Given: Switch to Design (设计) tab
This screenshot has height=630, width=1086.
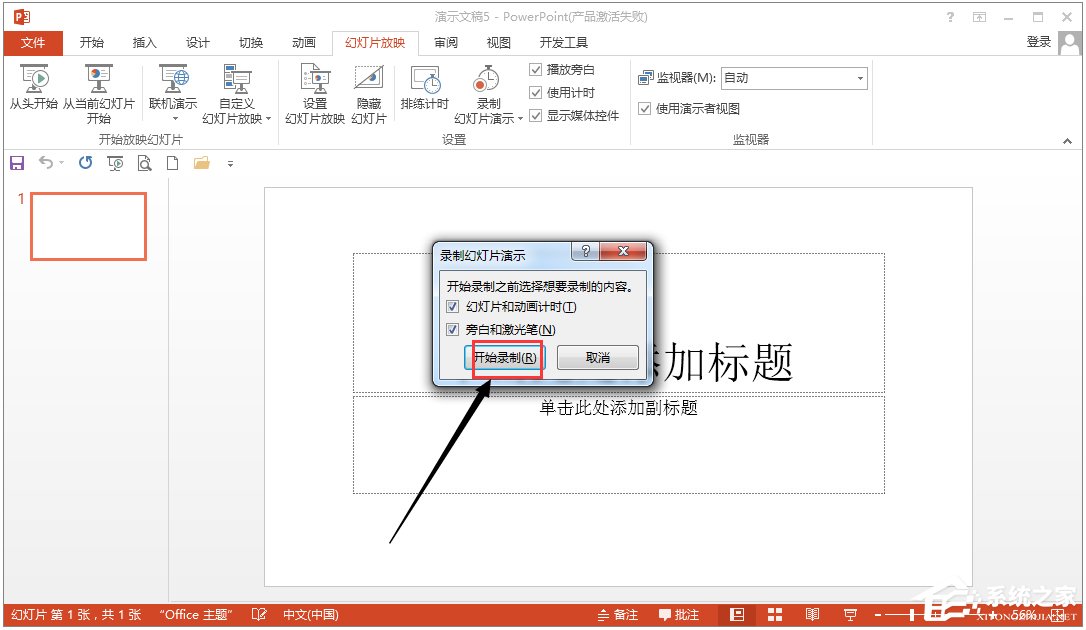Looking at the screenshot, I should click(197, 43).
